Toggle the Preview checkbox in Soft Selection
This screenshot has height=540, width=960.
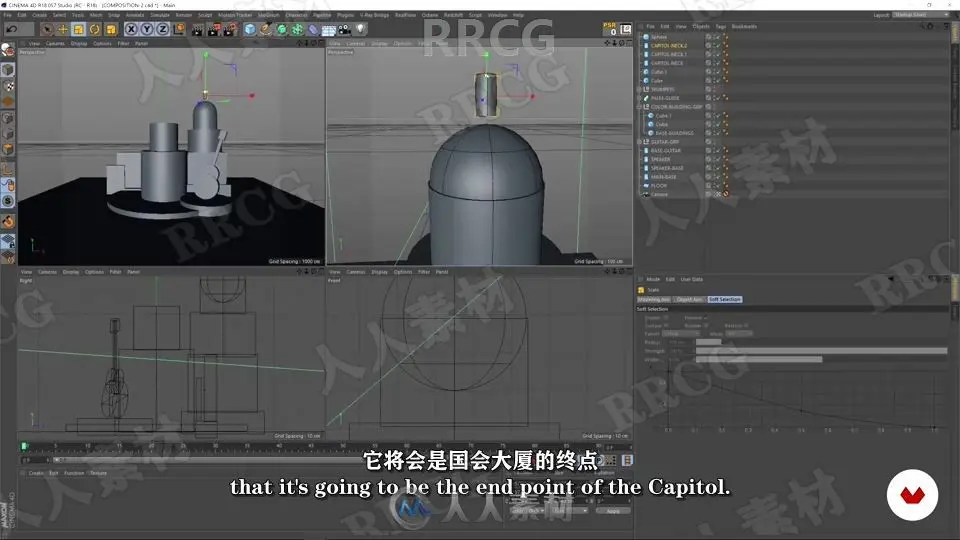(706, 318)
